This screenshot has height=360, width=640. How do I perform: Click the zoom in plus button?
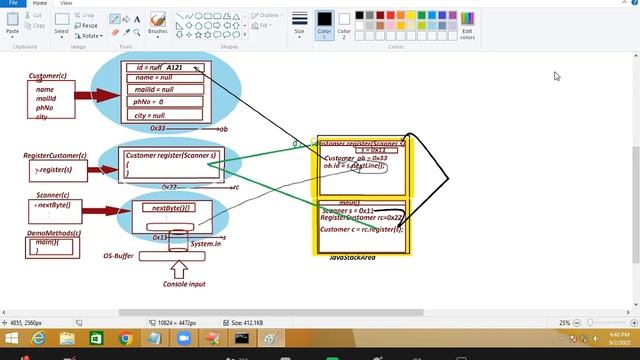(634, 323)
